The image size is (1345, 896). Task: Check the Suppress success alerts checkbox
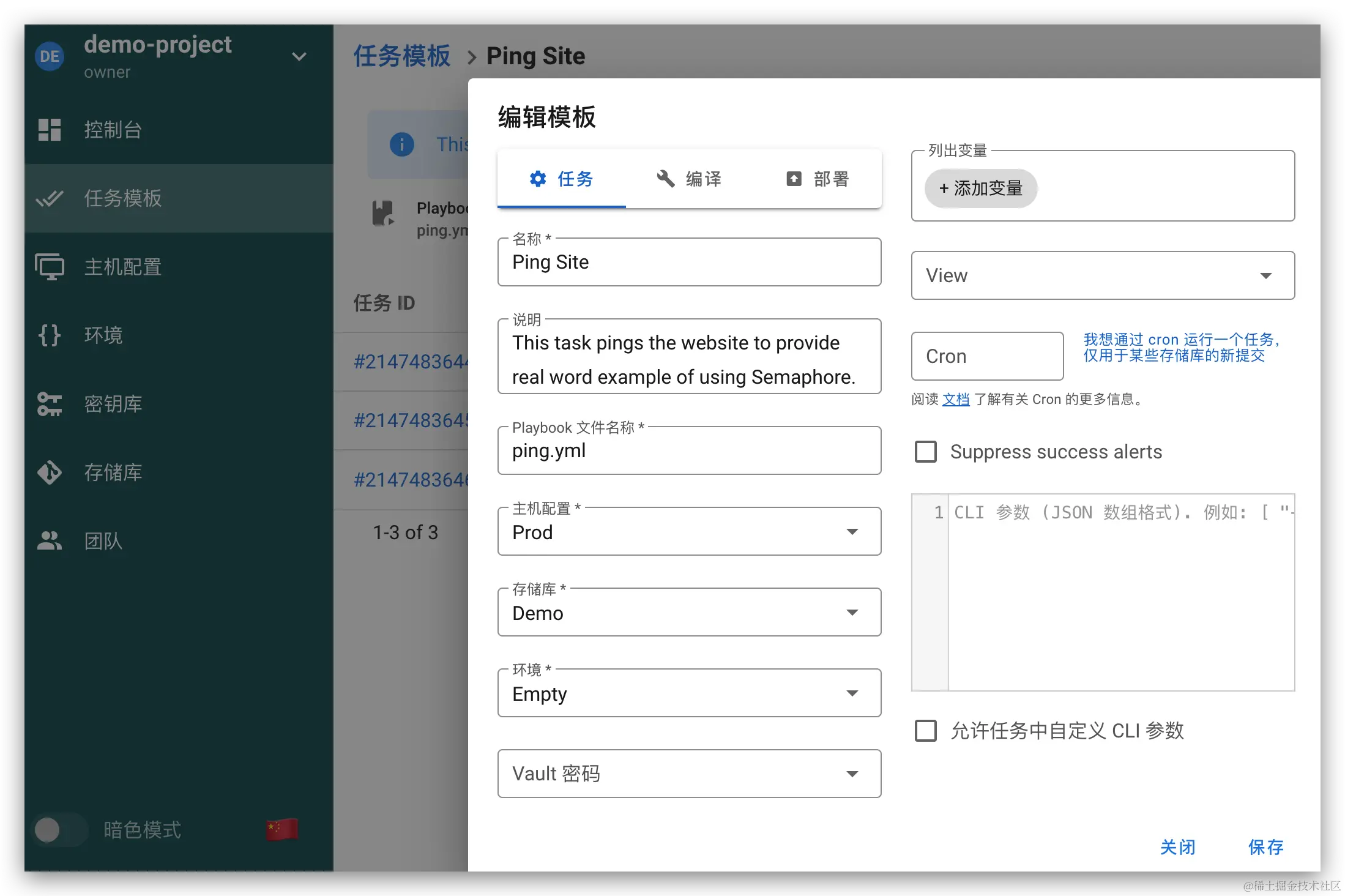tap(925, 452)
